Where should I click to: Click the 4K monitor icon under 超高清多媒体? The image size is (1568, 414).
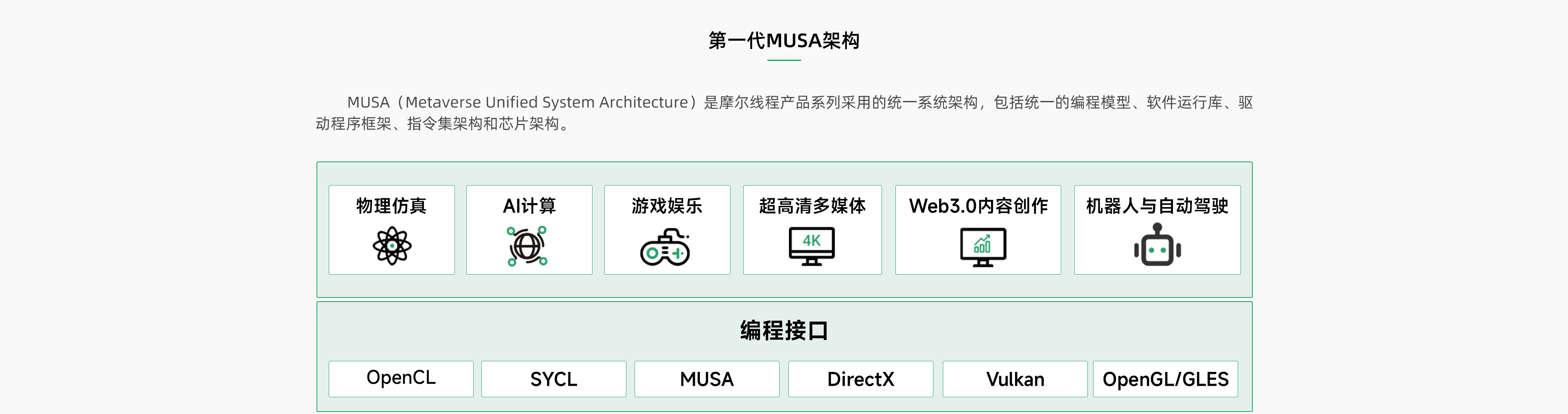click(x=811, y=246)
